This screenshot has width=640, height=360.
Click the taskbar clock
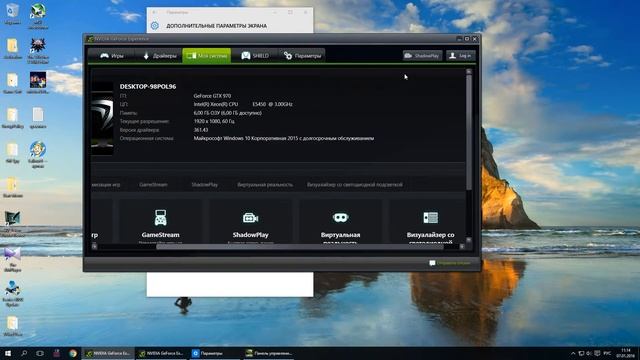pyautogui.click(x=626, y=353)
